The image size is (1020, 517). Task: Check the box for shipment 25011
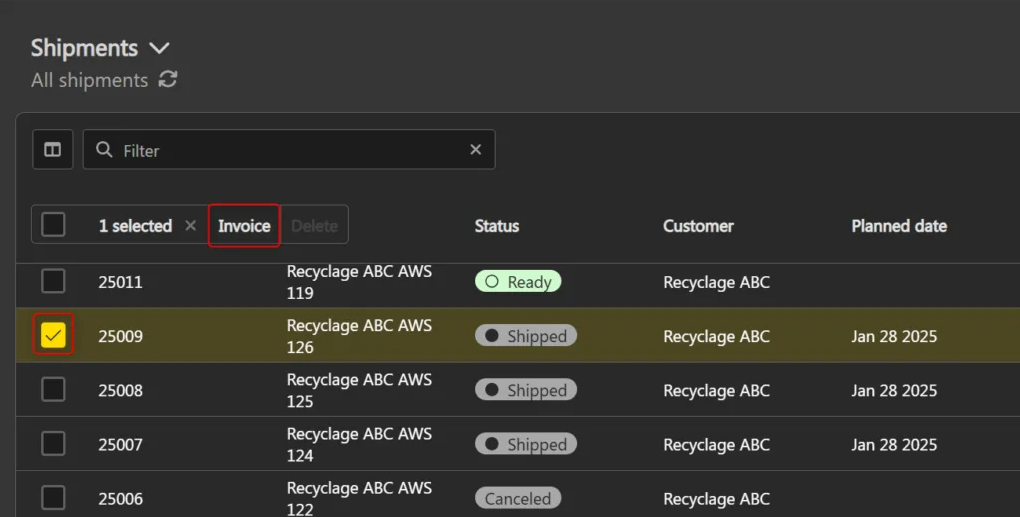click(x=53, y=281)
